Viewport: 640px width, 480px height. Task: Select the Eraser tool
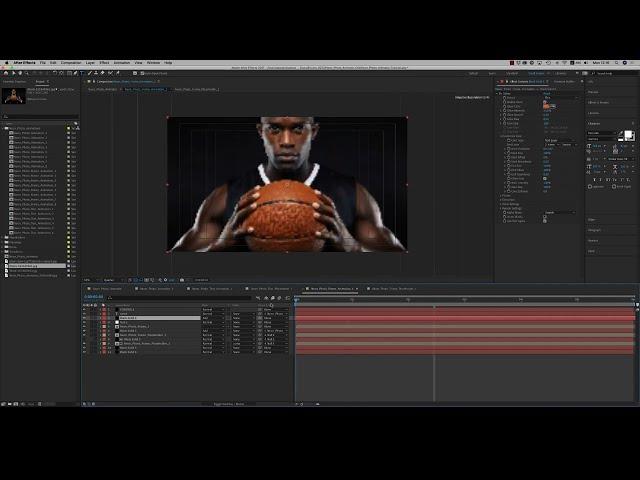click(x=102, y=73)
